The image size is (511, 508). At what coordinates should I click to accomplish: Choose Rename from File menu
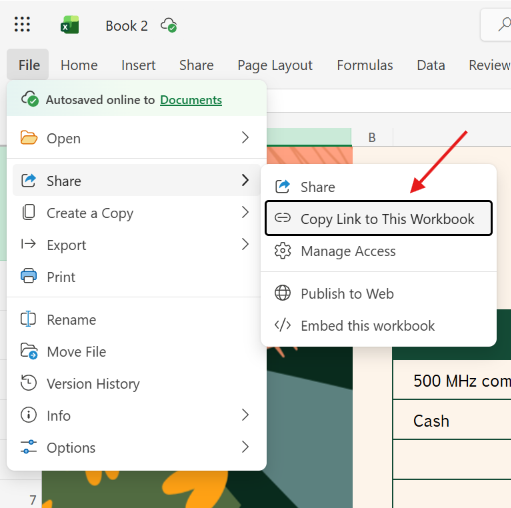137,319
